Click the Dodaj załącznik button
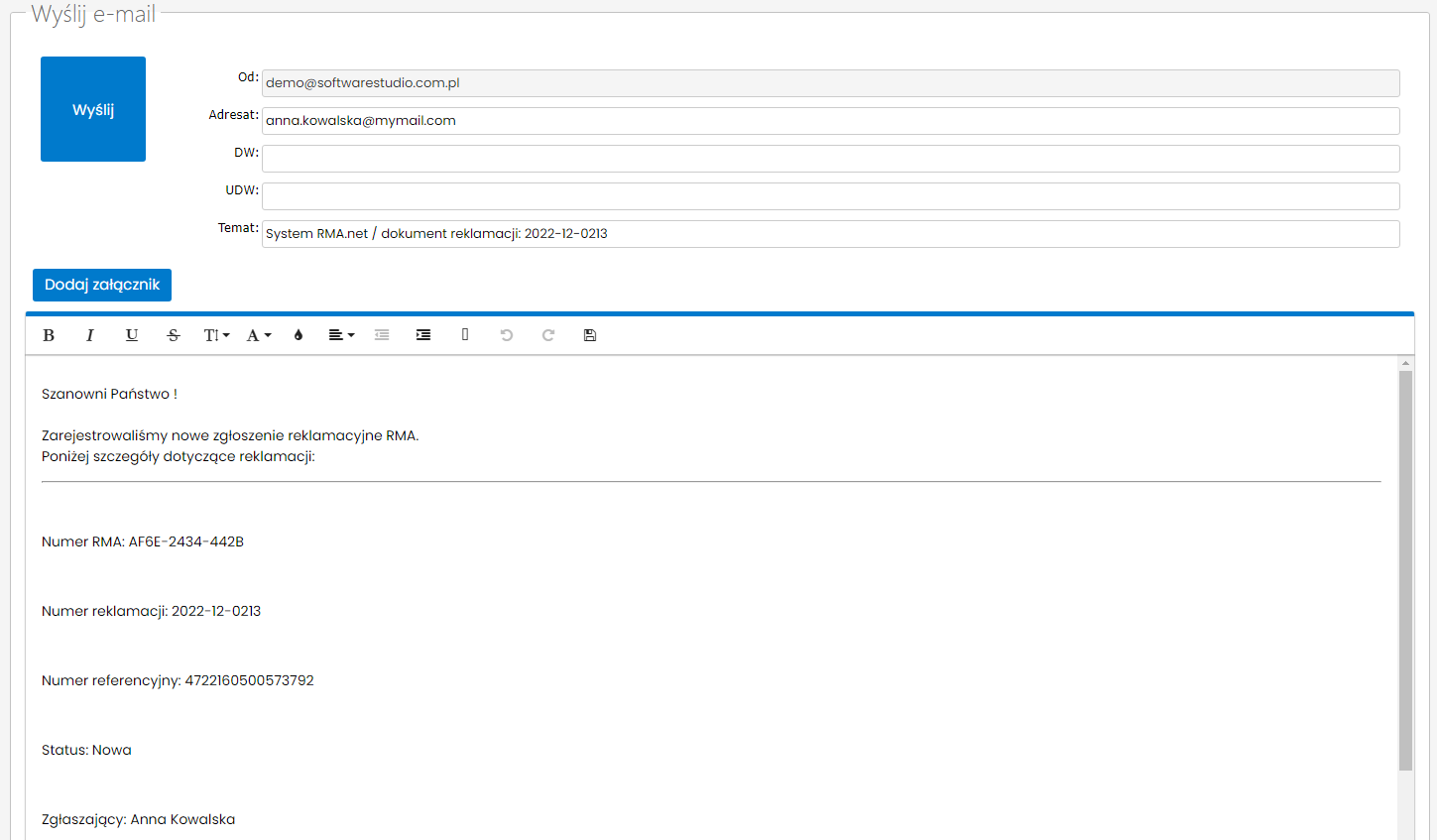The width and height of the screenshot is (1437, 840). pyautogui.click(x=102, y=285)
